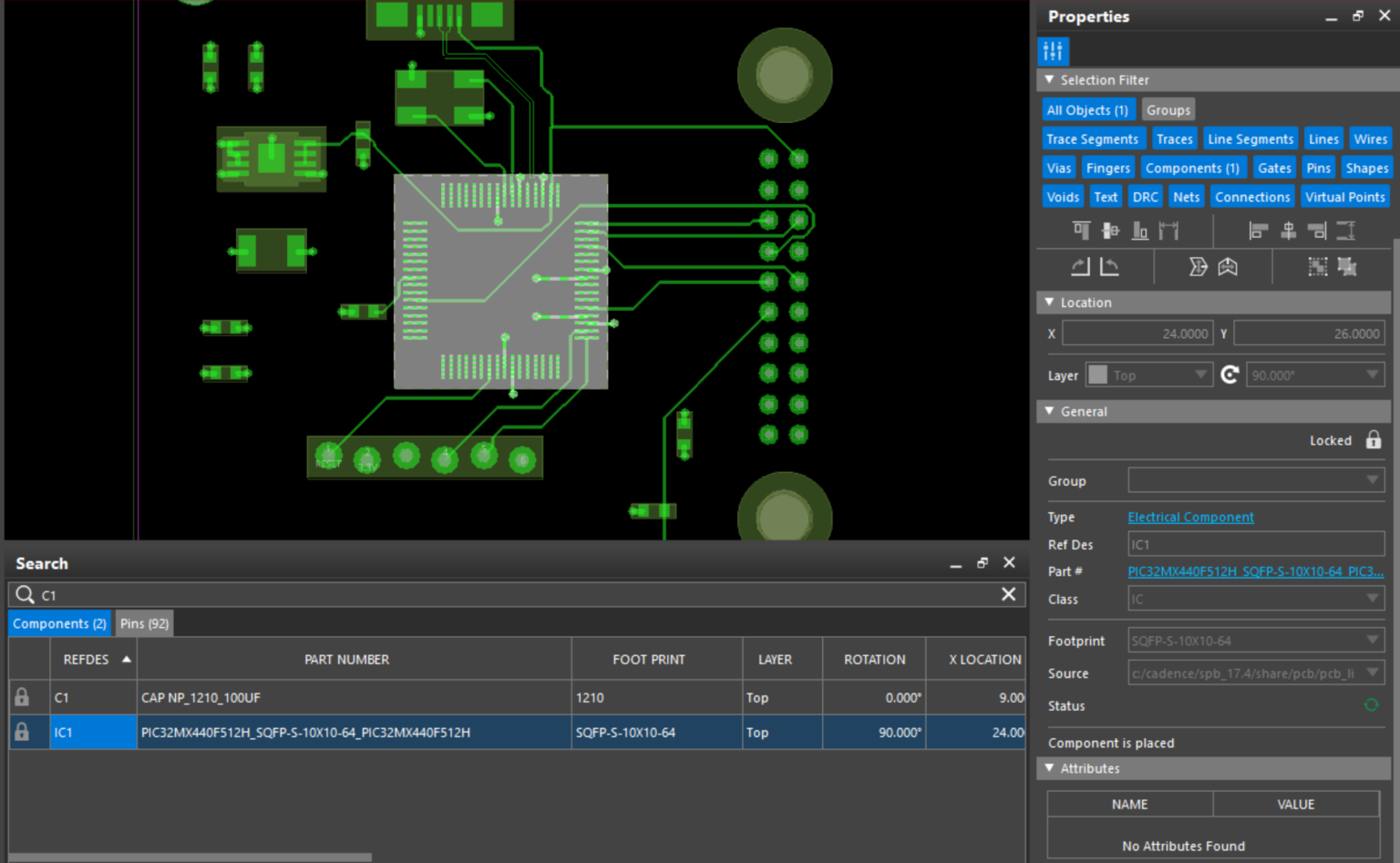Image resolution: width=1400 pixels, height=863 pixels.
Task: Click the align left edges icon
Action: [x=1257, y=231]
